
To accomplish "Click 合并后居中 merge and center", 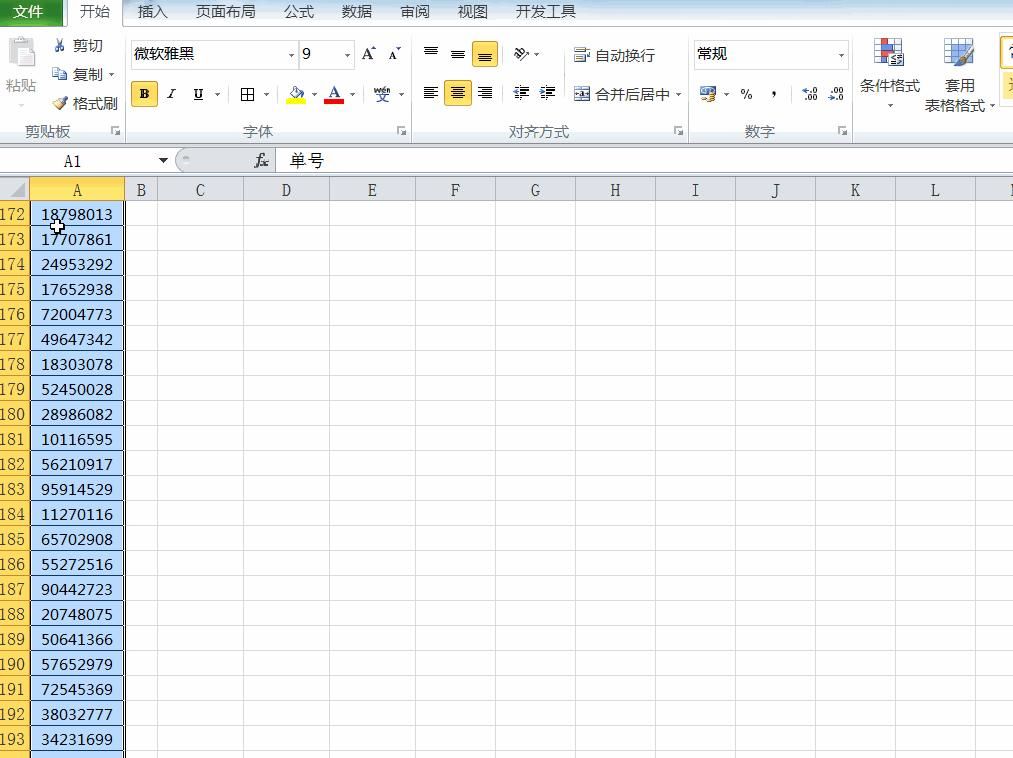I will pyautogui.click(x=621, y=94).
